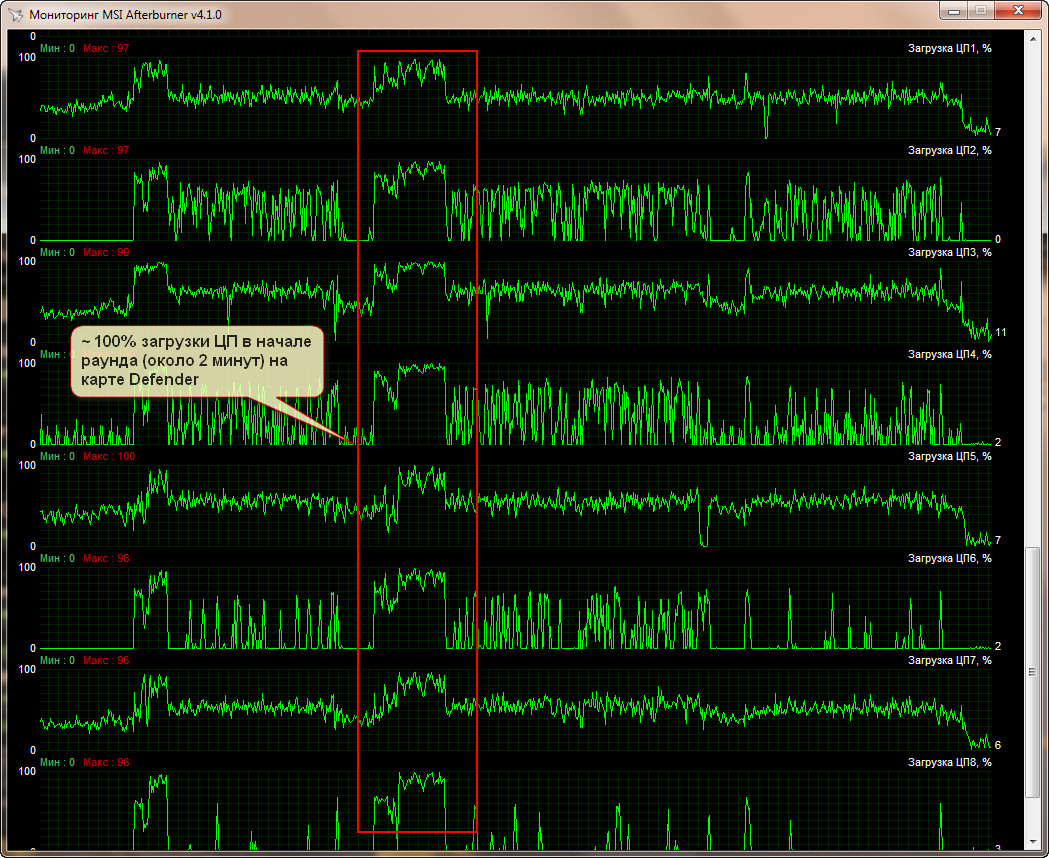Click 'Макс : 99' on the ЦП3 graph

point(106,252)
